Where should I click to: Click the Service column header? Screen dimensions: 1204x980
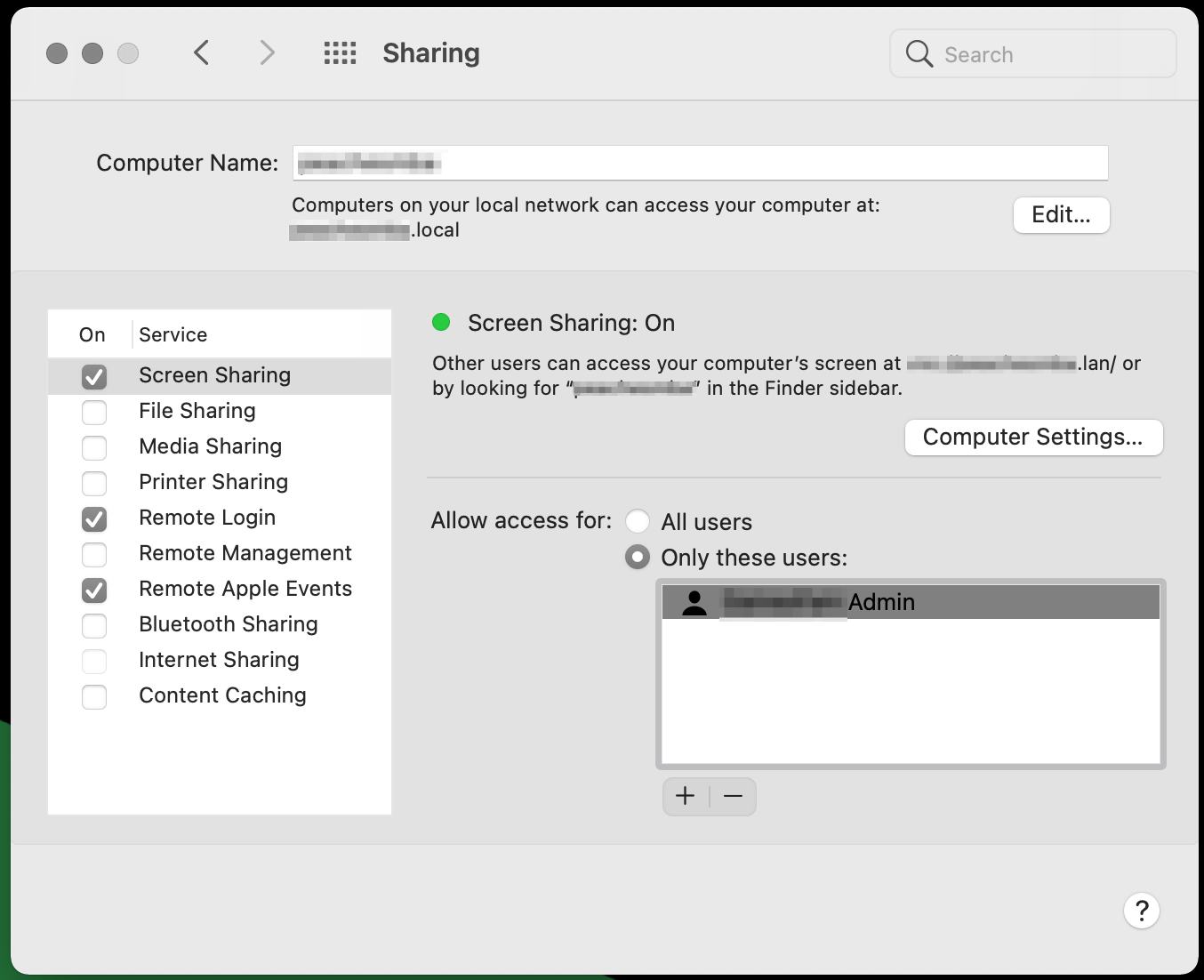tap(173, 334)
